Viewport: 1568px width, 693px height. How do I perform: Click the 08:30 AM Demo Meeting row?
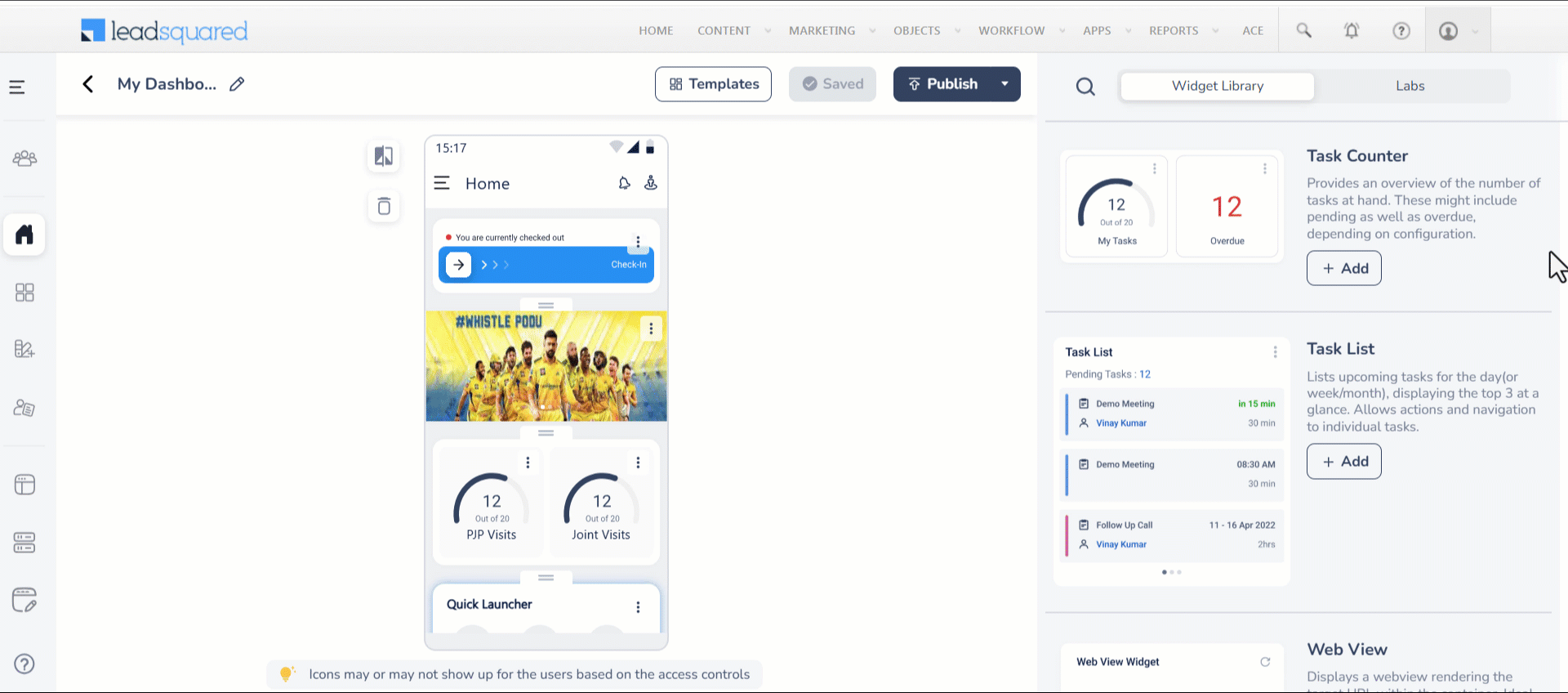(x=1173, y=474)
